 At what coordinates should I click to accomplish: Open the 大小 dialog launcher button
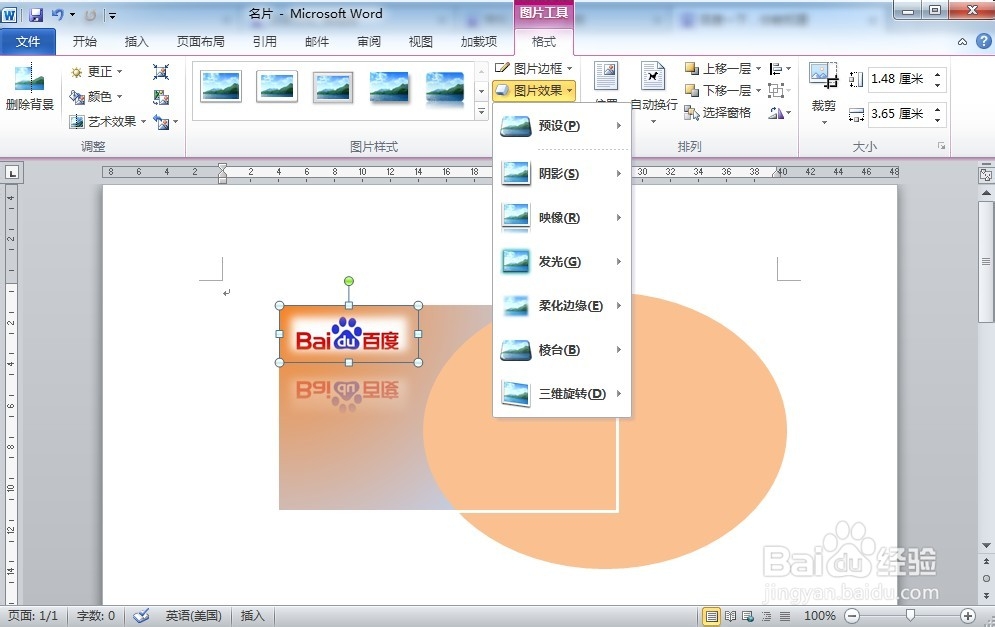tap(941, 146)
